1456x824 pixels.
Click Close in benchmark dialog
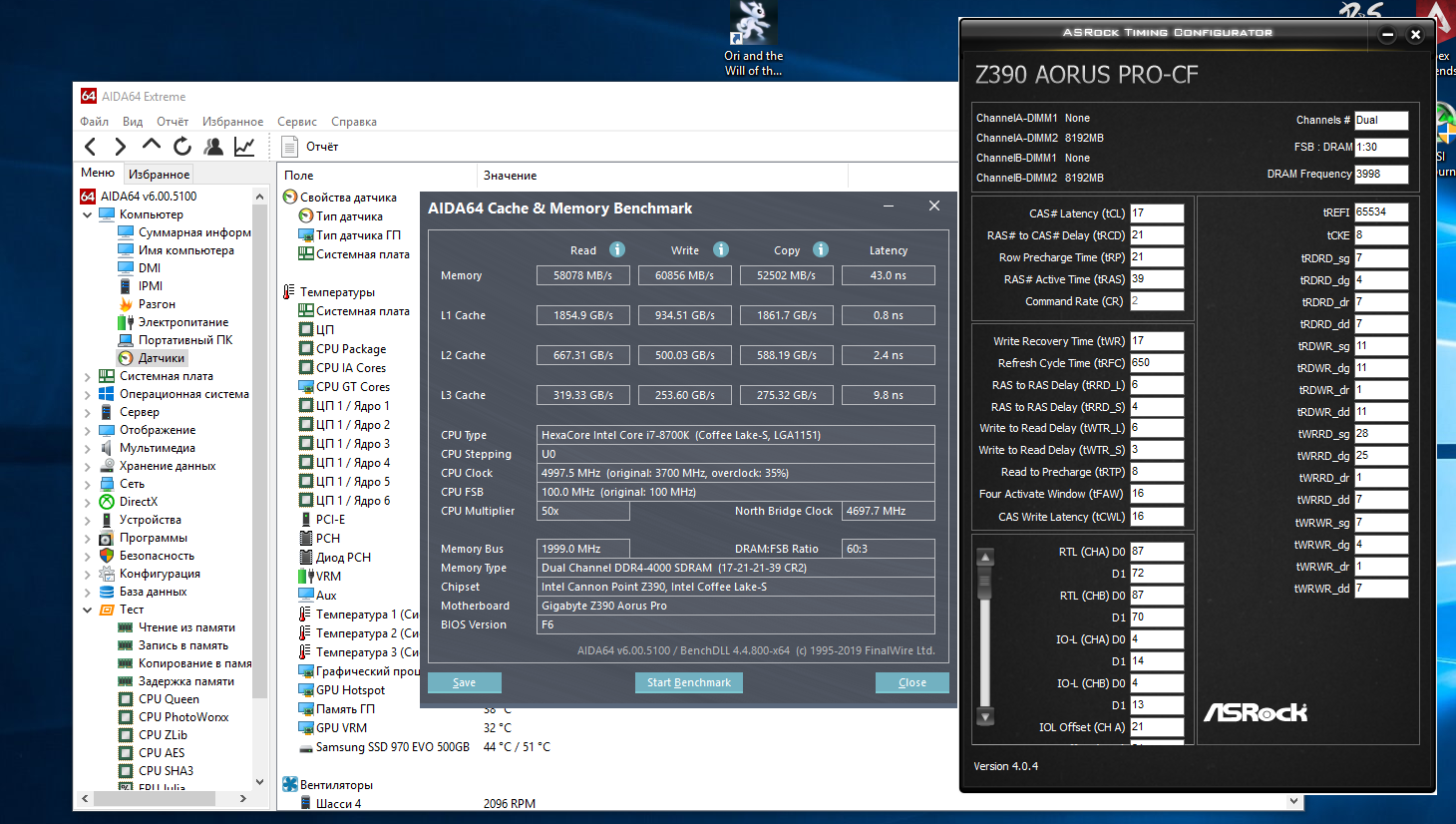pos(911,682)
